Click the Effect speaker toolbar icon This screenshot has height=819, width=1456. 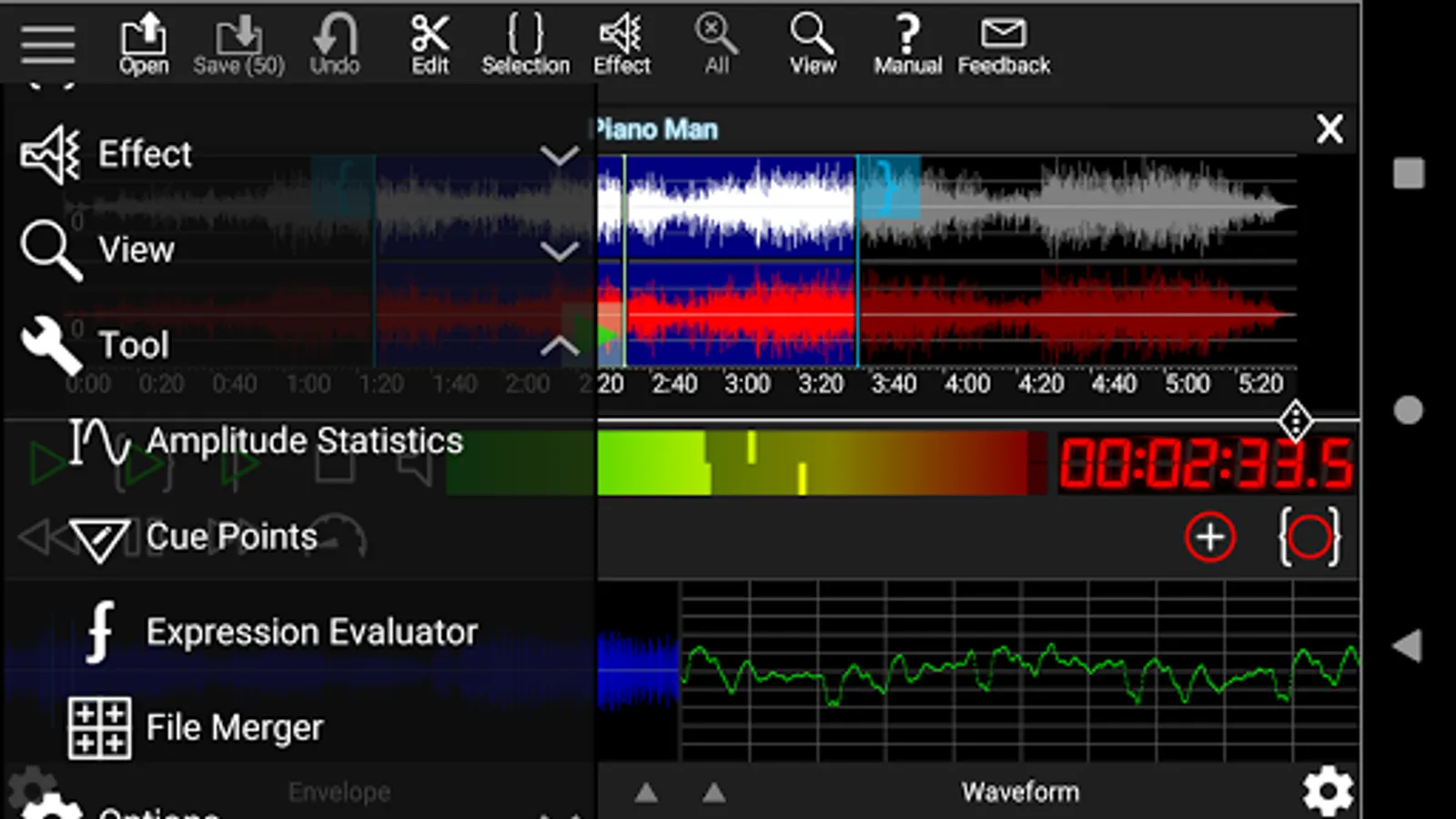(622, 44)
